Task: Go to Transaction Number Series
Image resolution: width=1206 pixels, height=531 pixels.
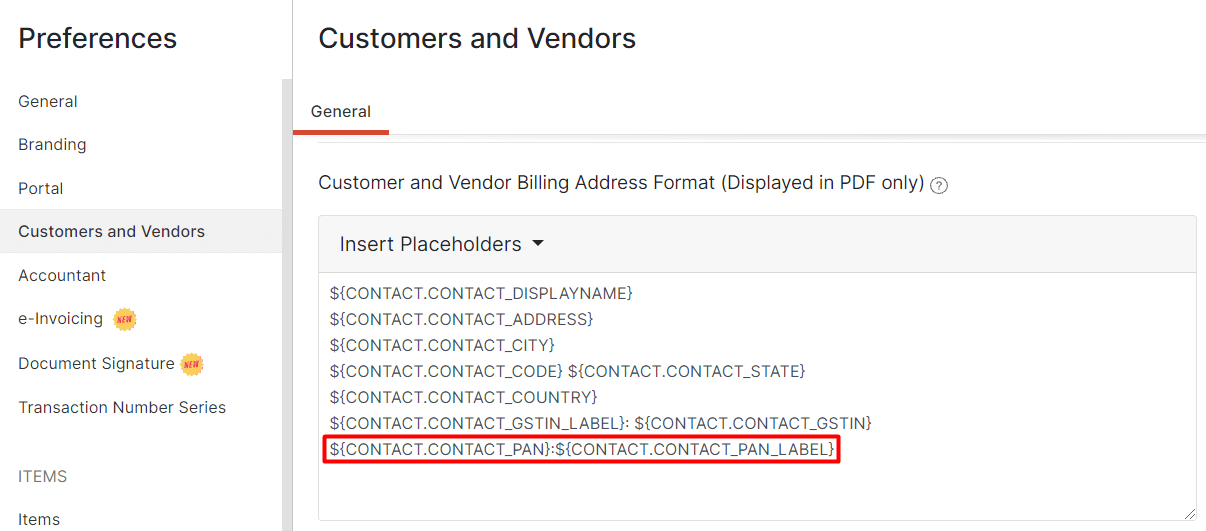Action: 122,407
